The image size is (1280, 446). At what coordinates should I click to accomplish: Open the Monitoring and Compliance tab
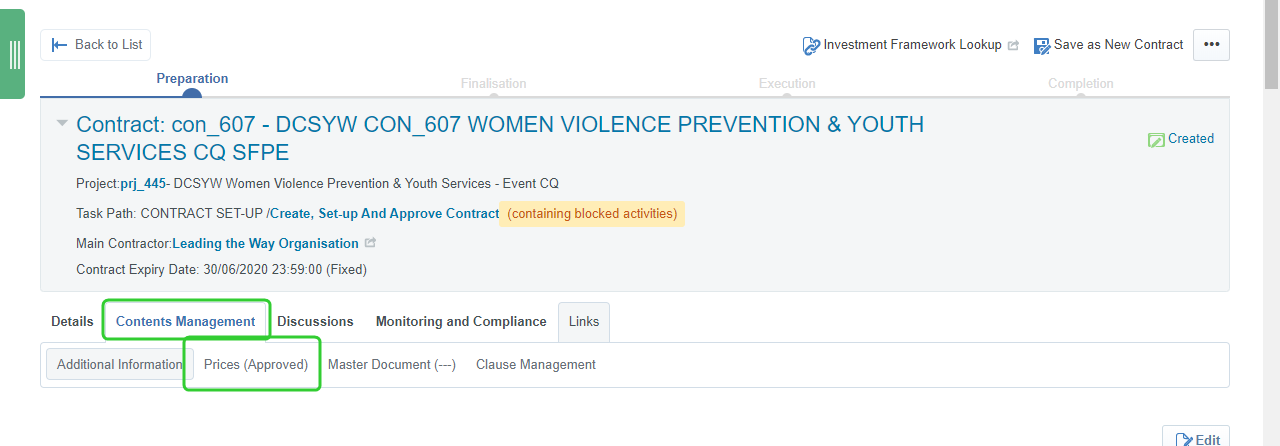coord(461,321)
